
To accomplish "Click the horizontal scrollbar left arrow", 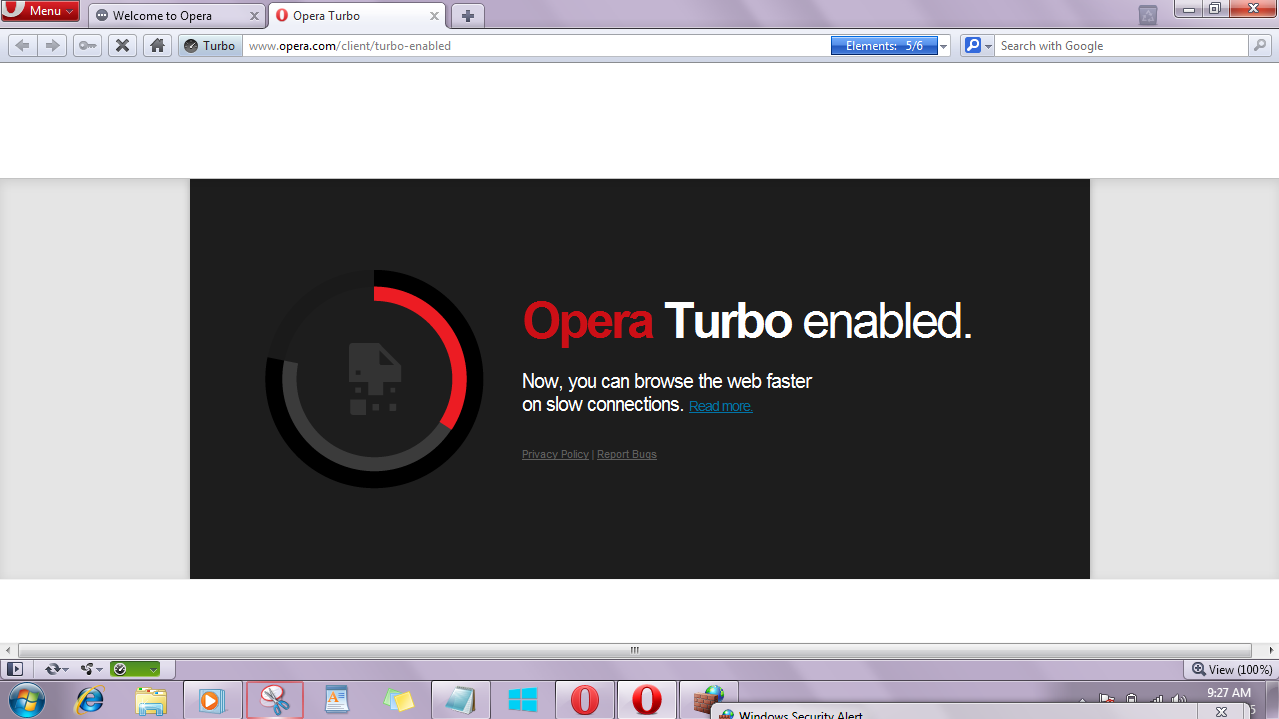I will click(9, 650).
